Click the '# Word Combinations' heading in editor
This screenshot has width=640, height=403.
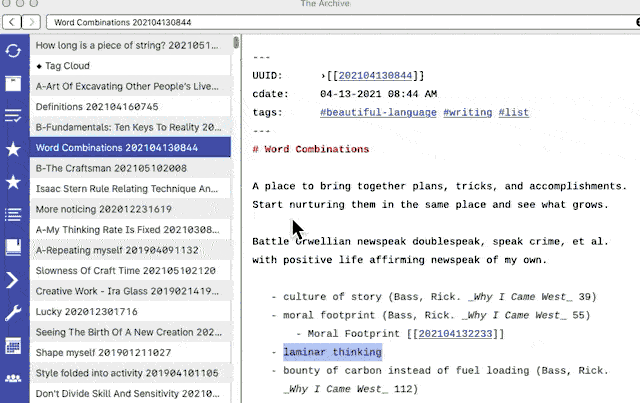(311, 149)
